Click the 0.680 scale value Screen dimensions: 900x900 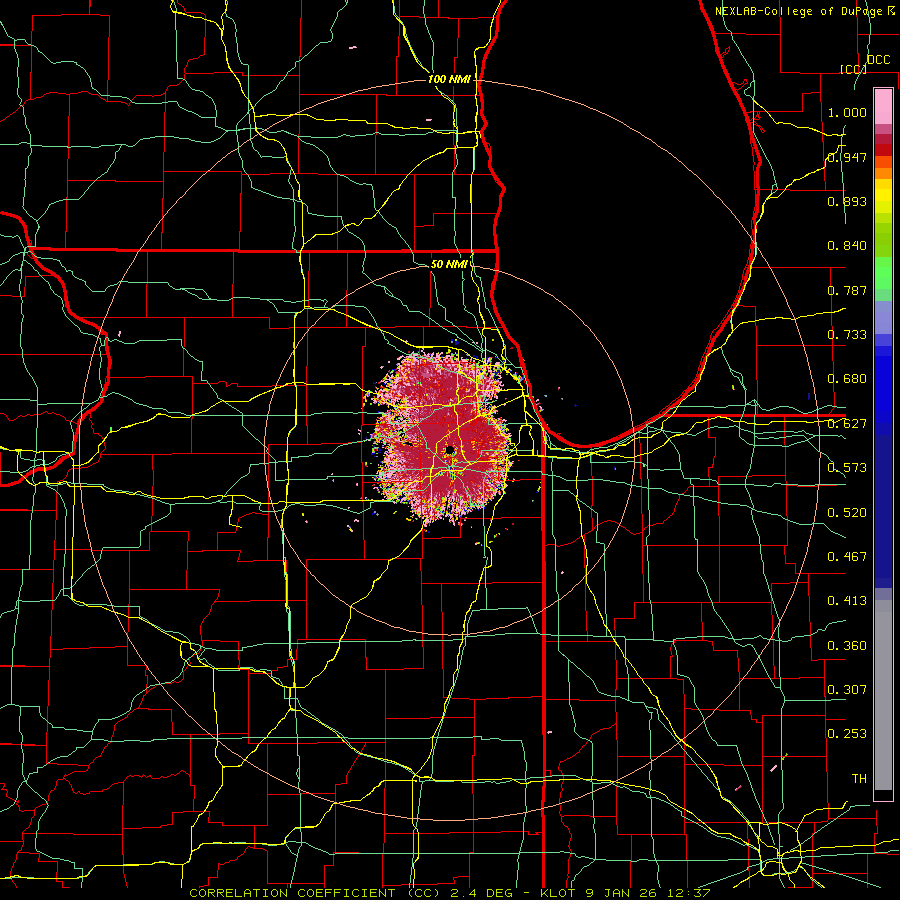(847, 379)
